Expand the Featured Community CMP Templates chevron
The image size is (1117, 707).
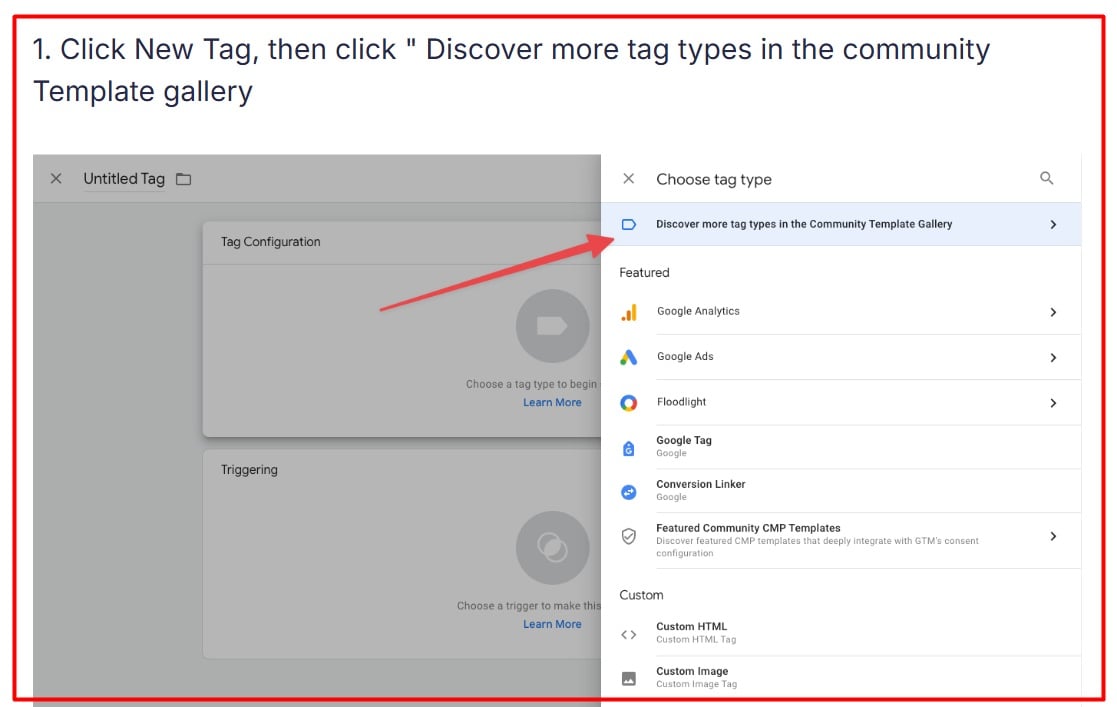pos(1053,536)
